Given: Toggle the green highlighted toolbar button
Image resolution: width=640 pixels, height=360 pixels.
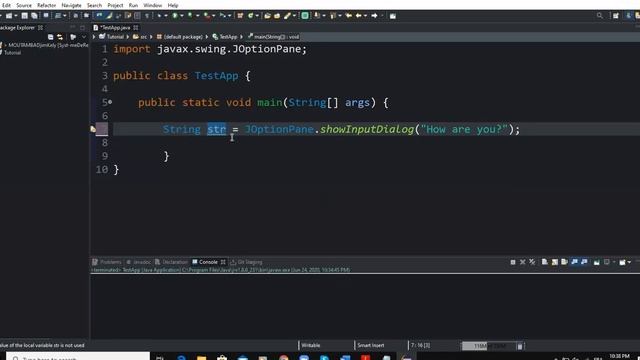Looking at the screenshot, I should pos(305,16).
